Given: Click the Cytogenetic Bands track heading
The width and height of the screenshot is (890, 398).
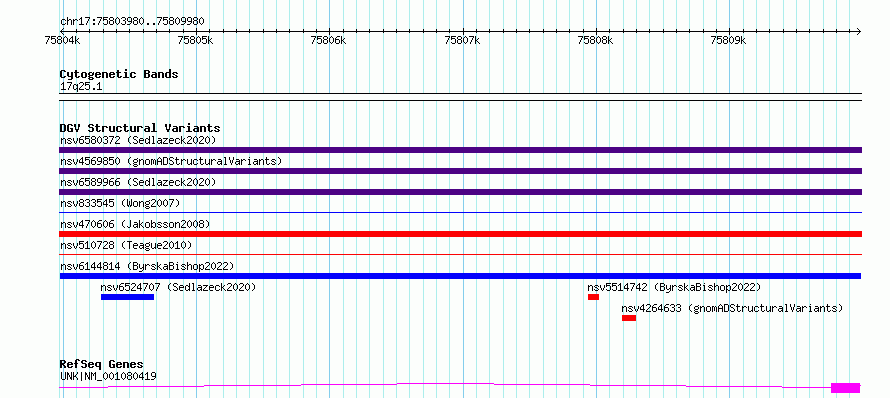Looking at the screenshot, I should click(119, 74).
